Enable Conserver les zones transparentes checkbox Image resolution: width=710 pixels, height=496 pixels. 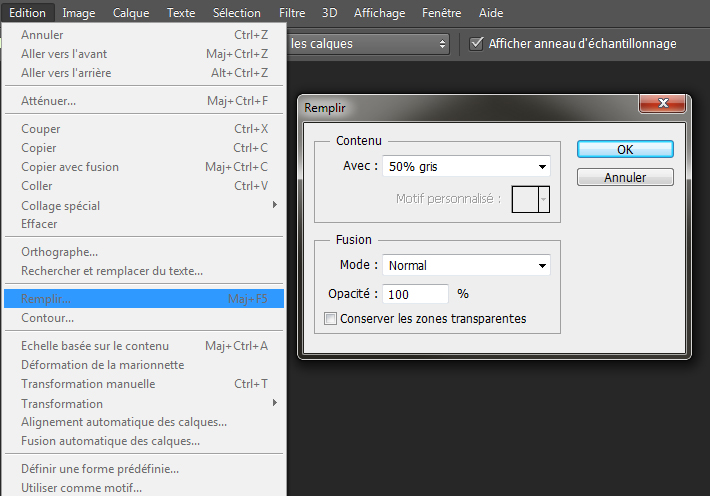point(331,319)
